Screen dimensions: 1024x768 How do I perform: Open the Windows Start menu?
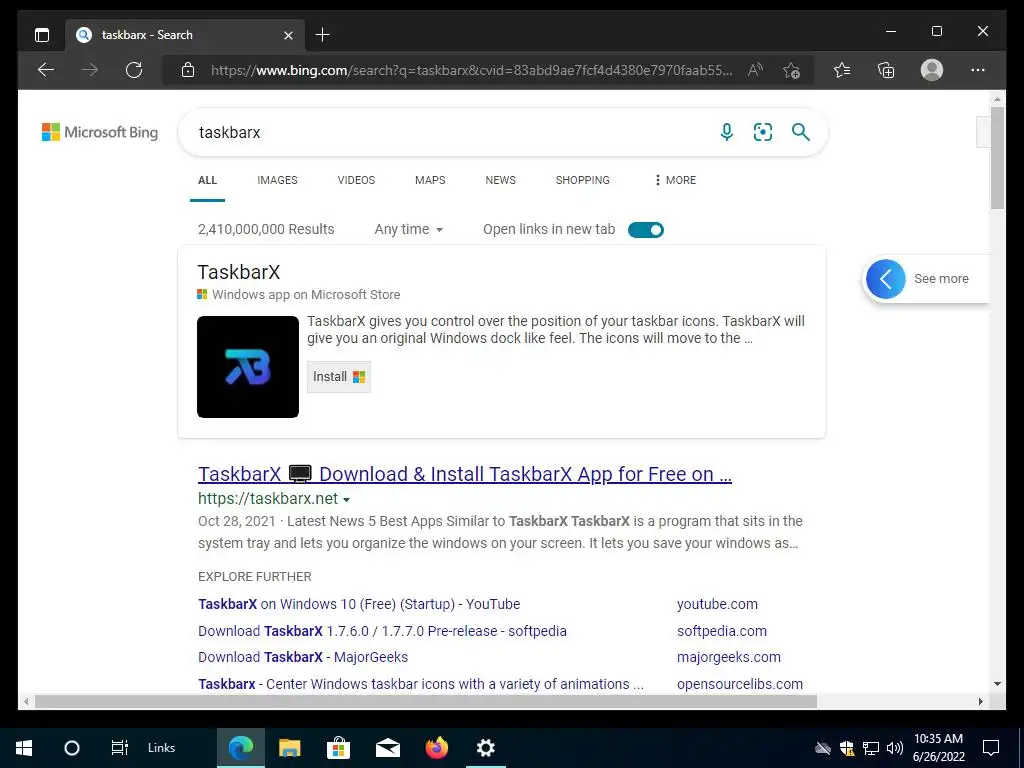coord(24,748)
